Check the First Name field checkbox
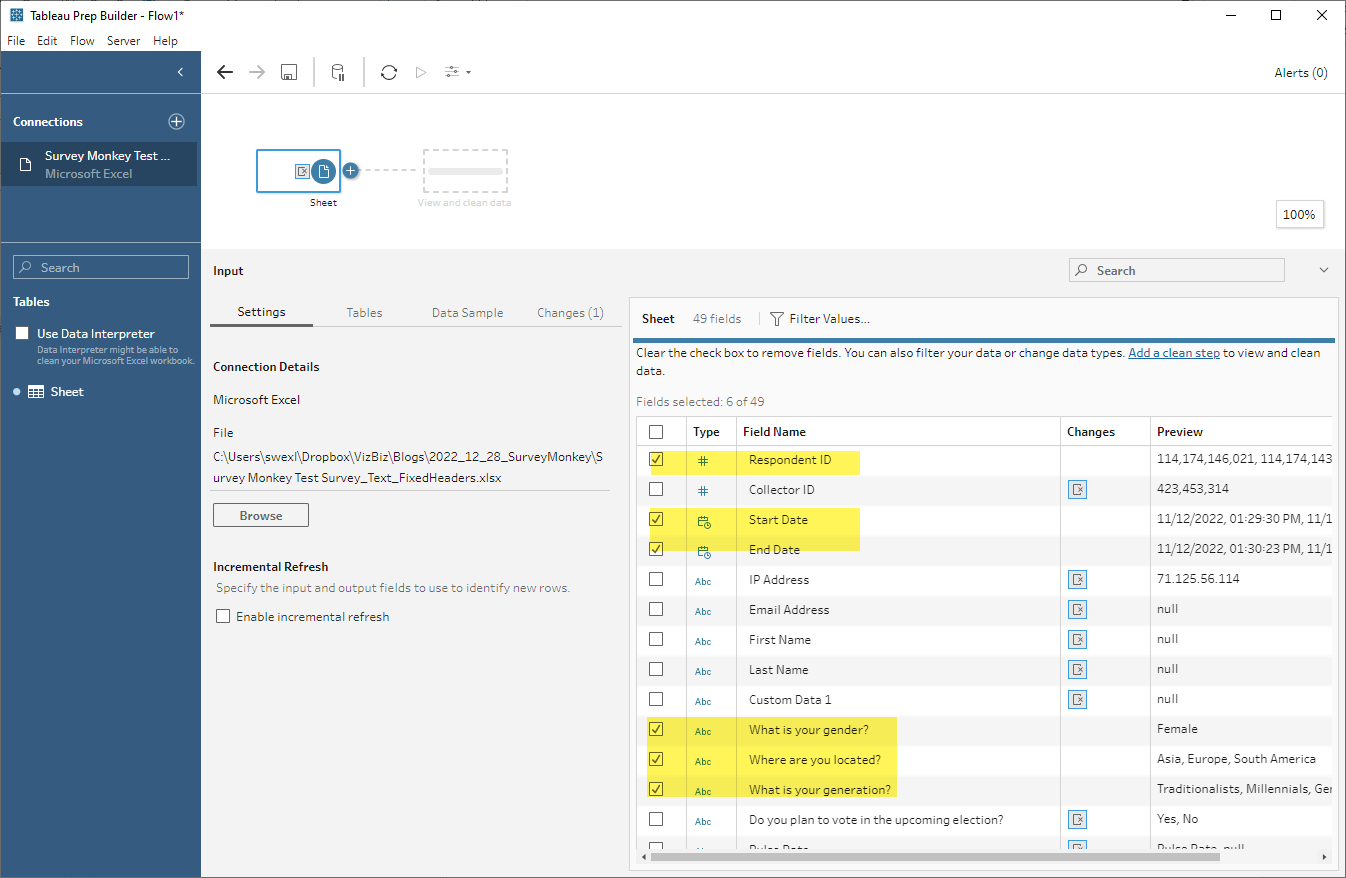The width and height of the screenshot is (1346, 878). coord(656,639)
